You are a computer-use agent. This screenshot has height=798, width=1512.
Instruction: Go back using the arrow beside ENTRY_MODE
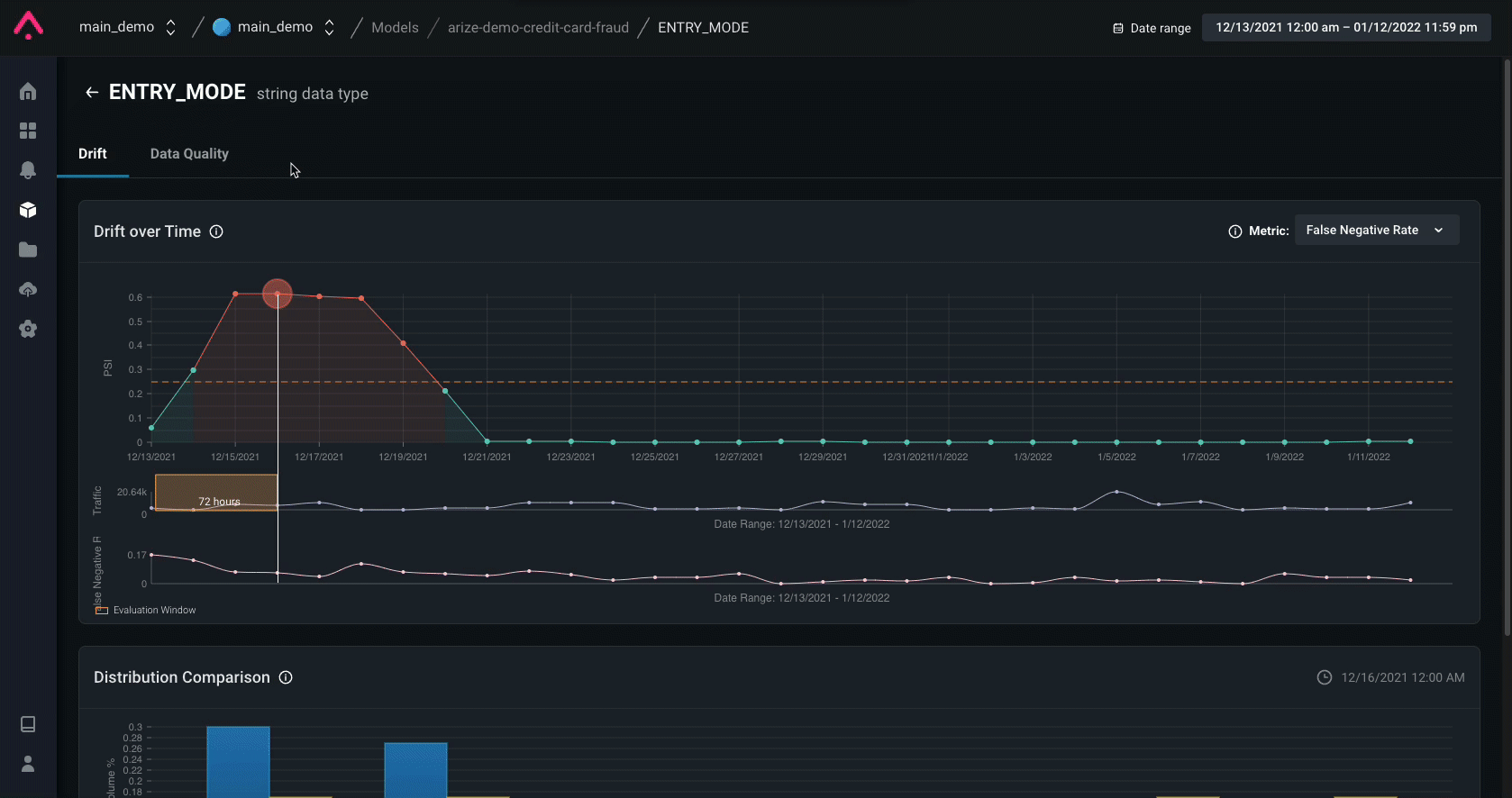[x=92, y=92]
